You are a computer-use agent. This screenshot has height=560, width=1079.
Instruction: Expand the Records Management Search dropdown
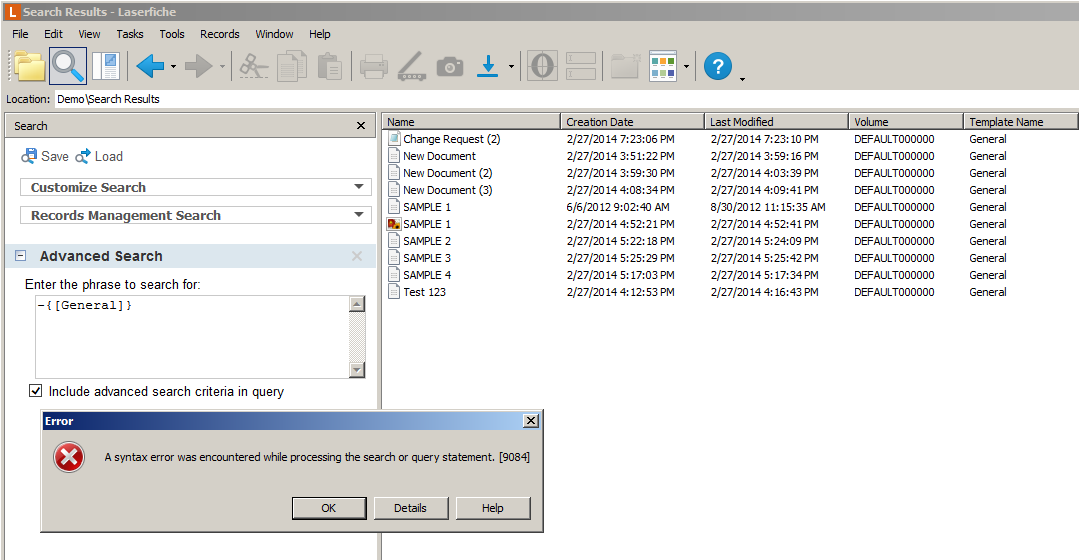click(359, 215)
